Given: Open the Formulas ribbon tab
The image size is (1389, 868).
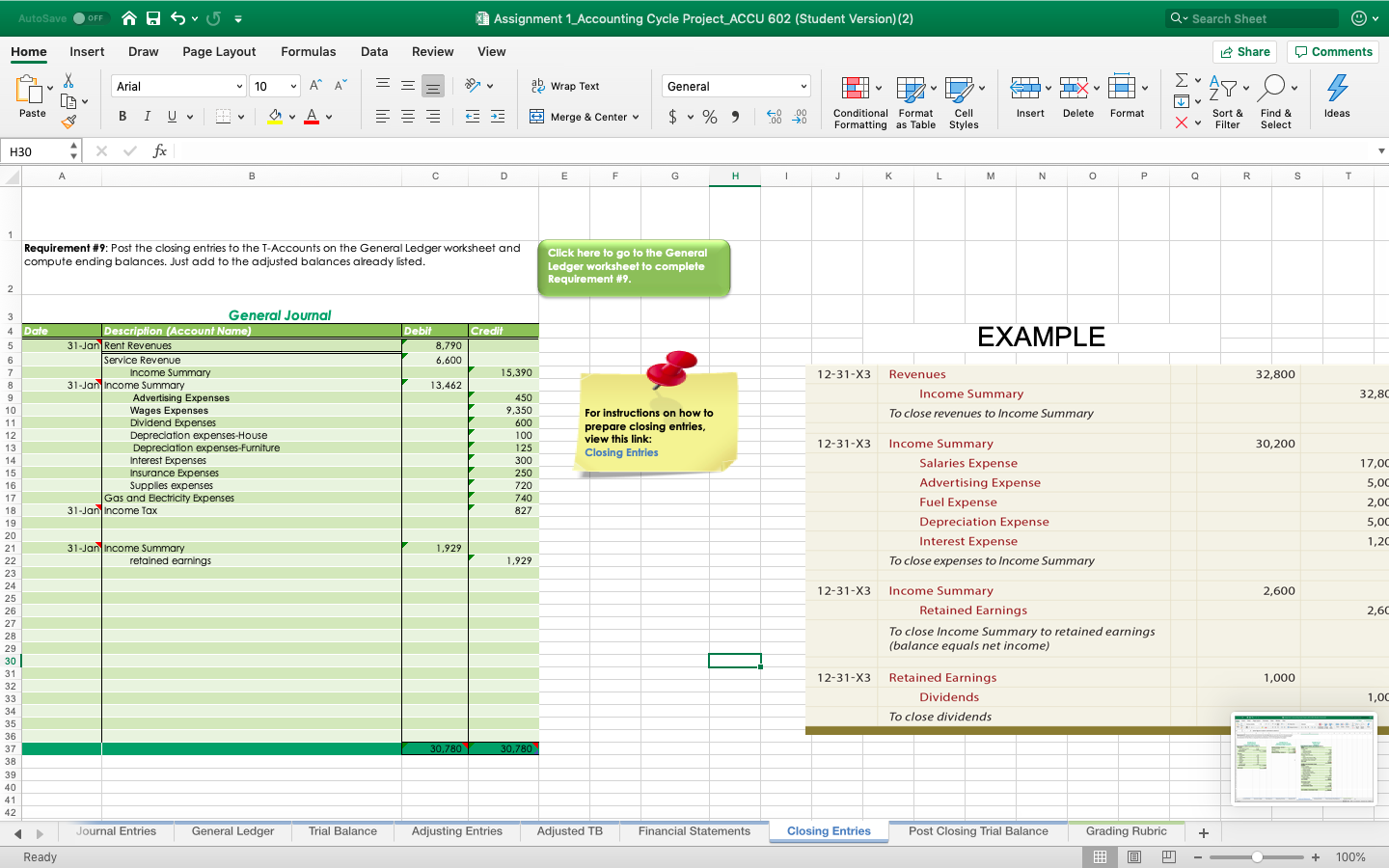Looking at the screenshot, I should pyautogui.click(x=309, y=52).
